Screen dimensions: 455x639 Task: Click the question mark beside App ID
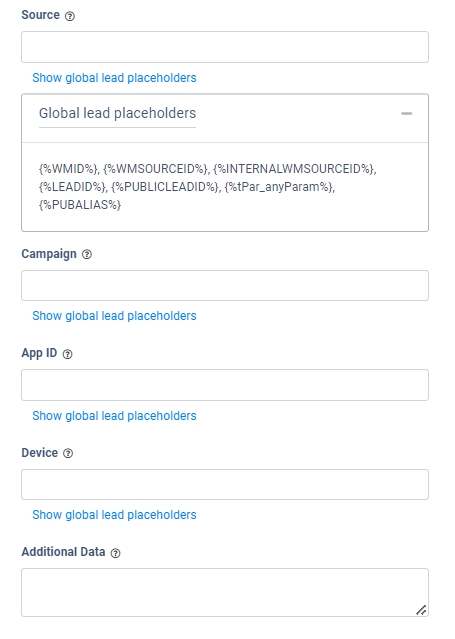[68, 354]
